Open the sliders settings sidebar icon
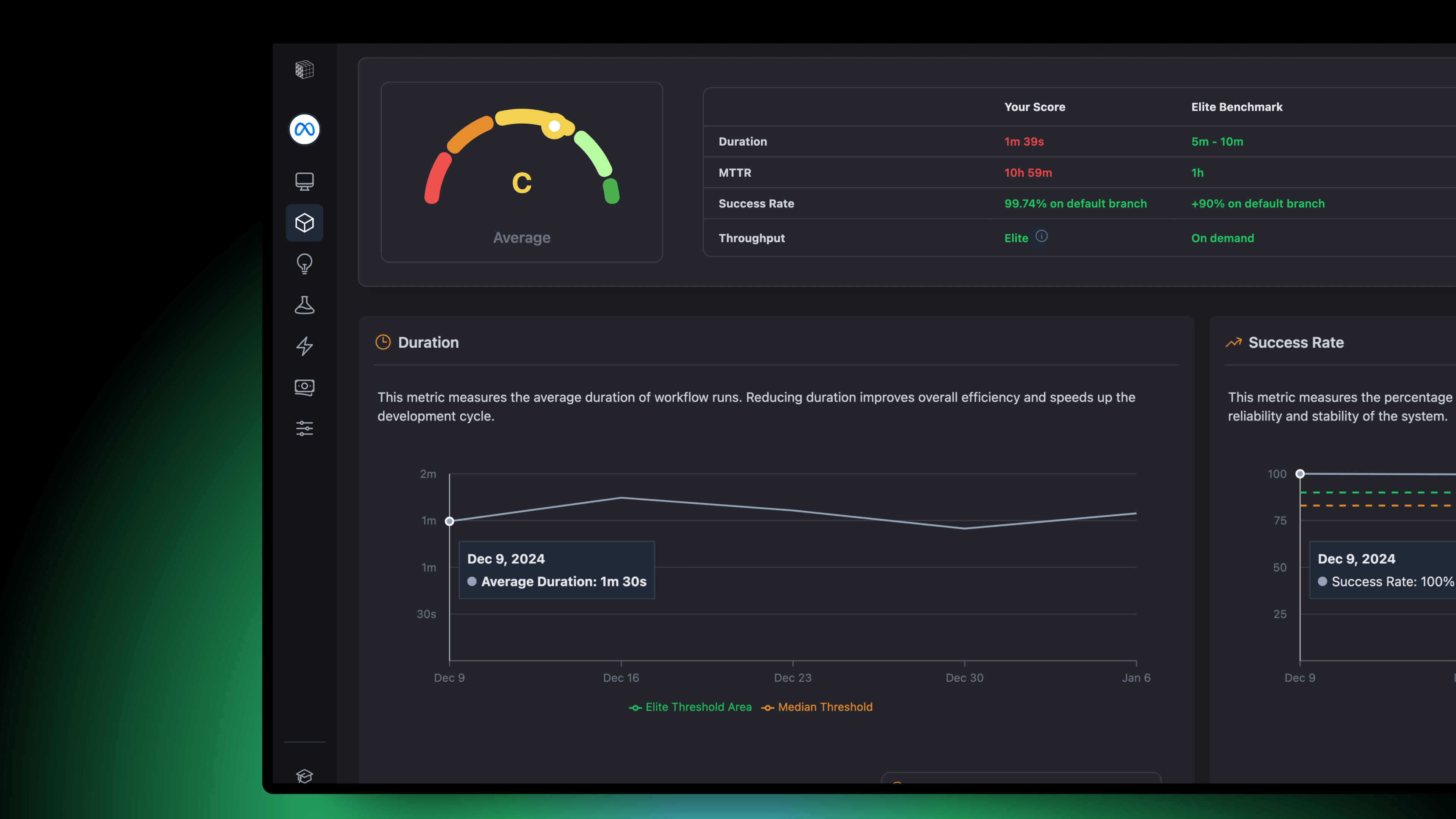1456x819 pixels. (x=304, y=428)
